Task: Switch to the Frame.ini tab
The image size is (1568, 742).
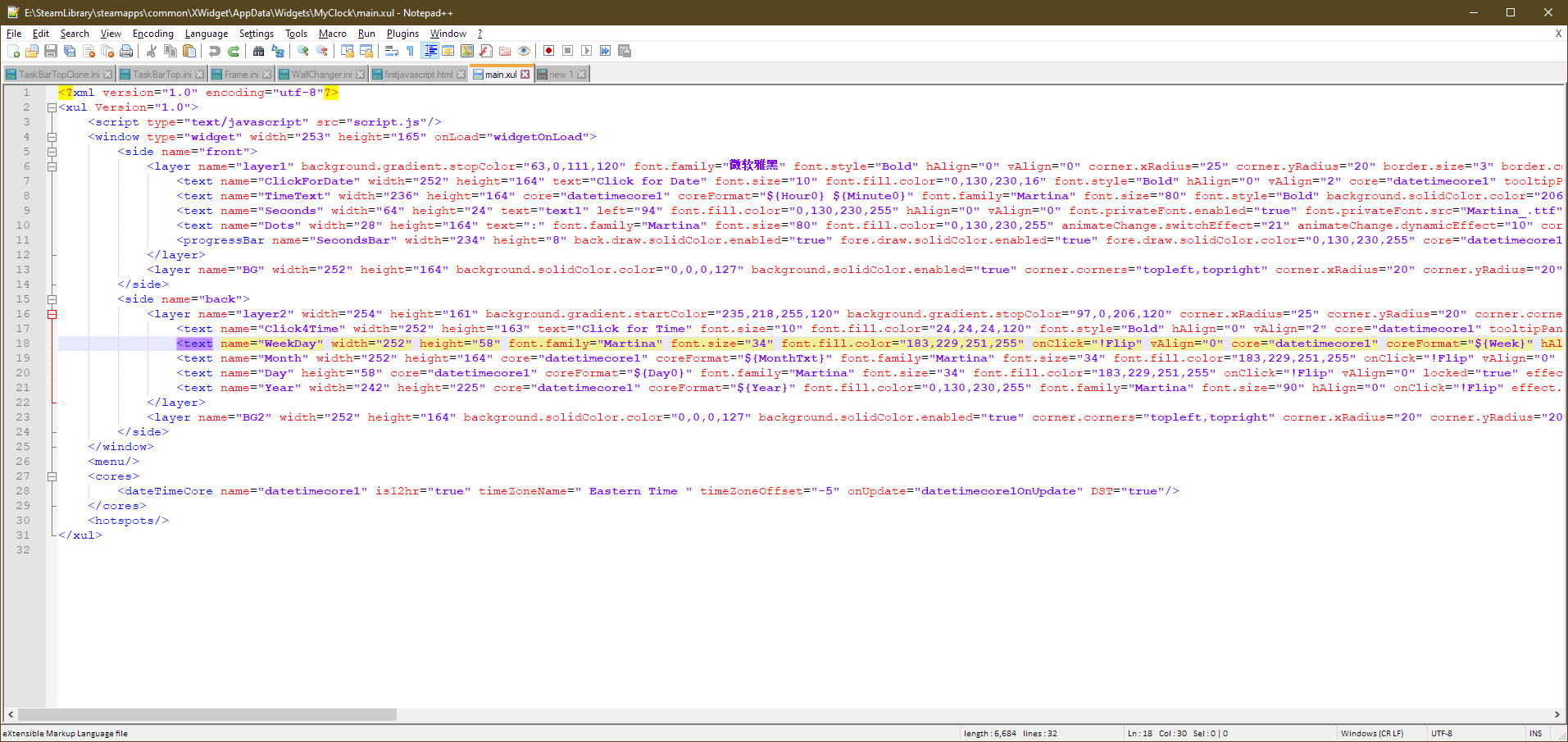Action: [241, 75]
